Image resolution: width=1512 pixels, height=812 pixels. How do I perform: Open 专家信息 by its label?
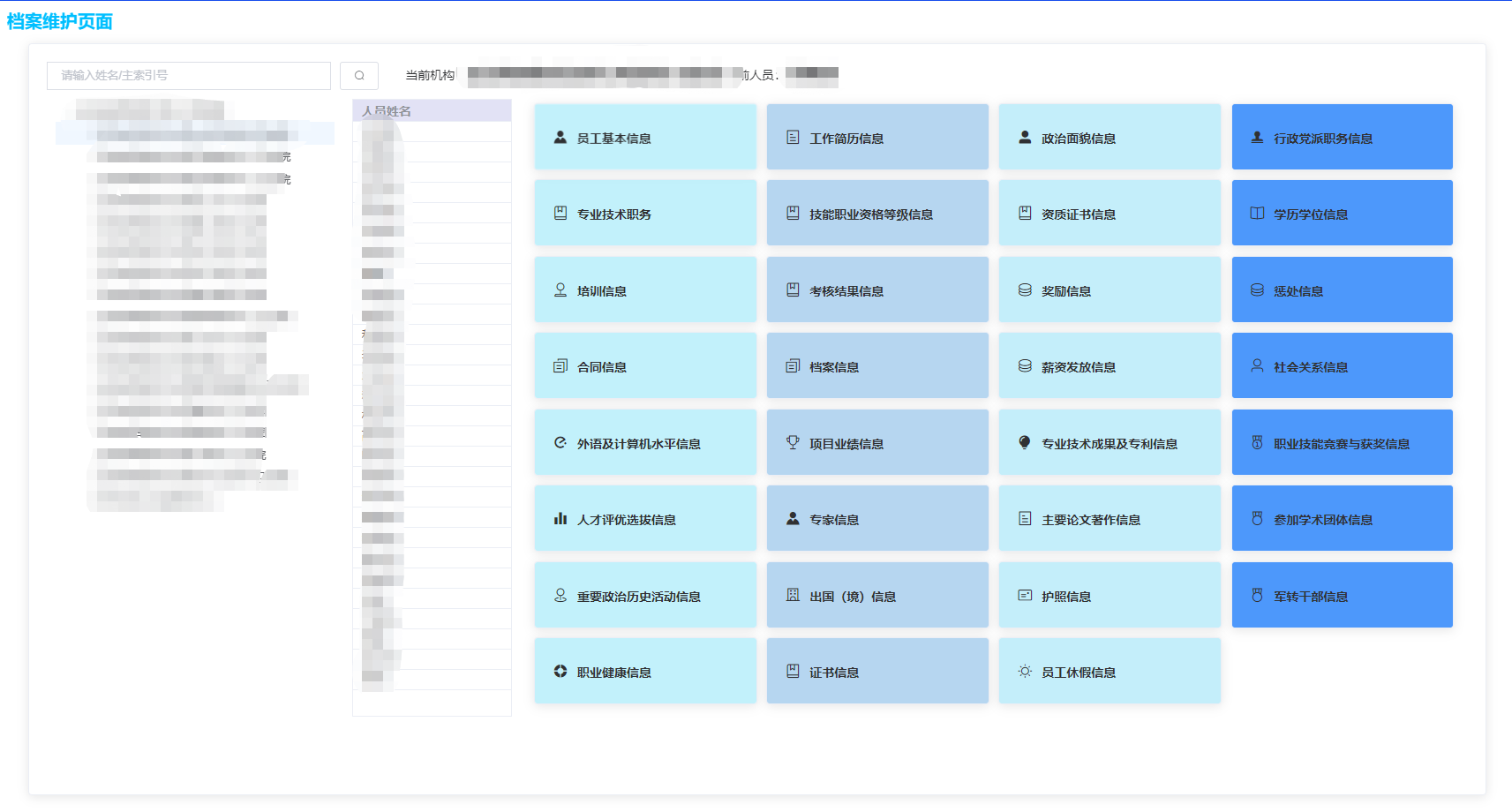point(834,520)
